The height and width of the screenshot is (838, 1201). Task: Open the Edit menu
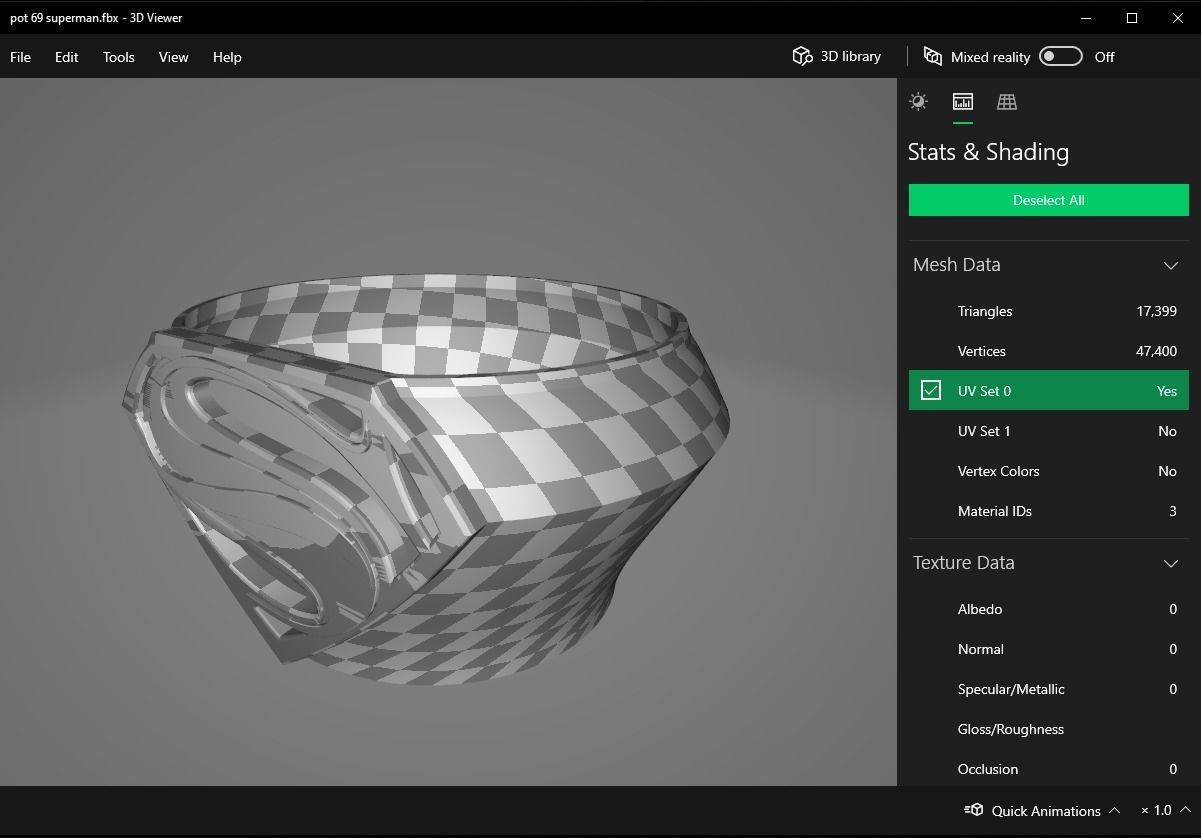coord(66,57)
